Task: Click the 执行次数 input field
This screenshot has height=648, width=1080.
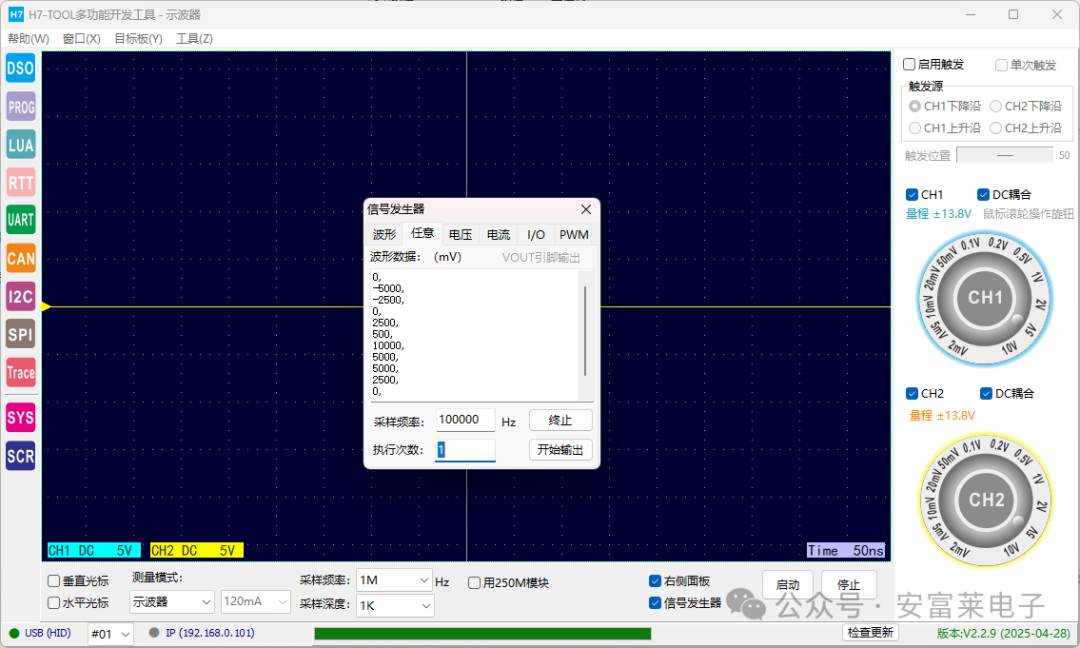Action: pyautogui.click(x=464, y=449)
